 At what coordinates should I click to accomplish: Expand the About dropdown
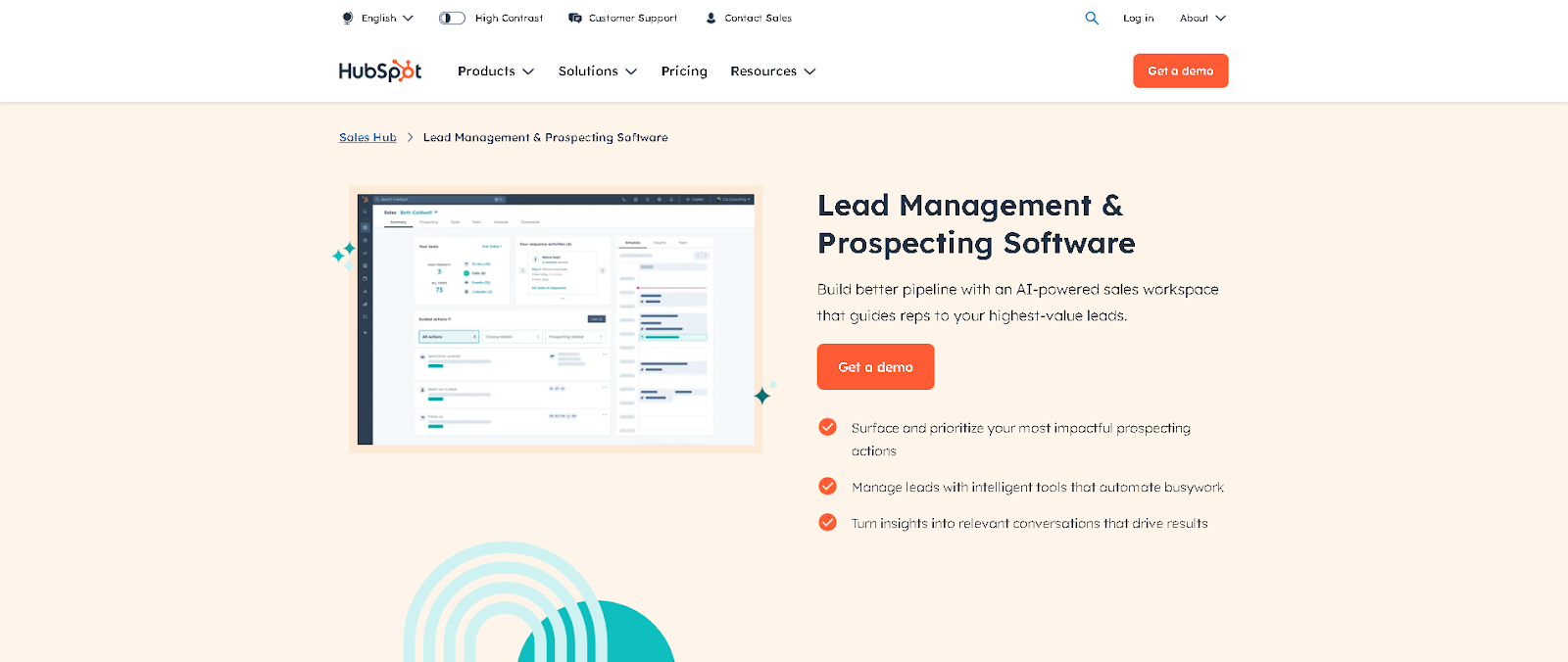tap(1202, 18)
